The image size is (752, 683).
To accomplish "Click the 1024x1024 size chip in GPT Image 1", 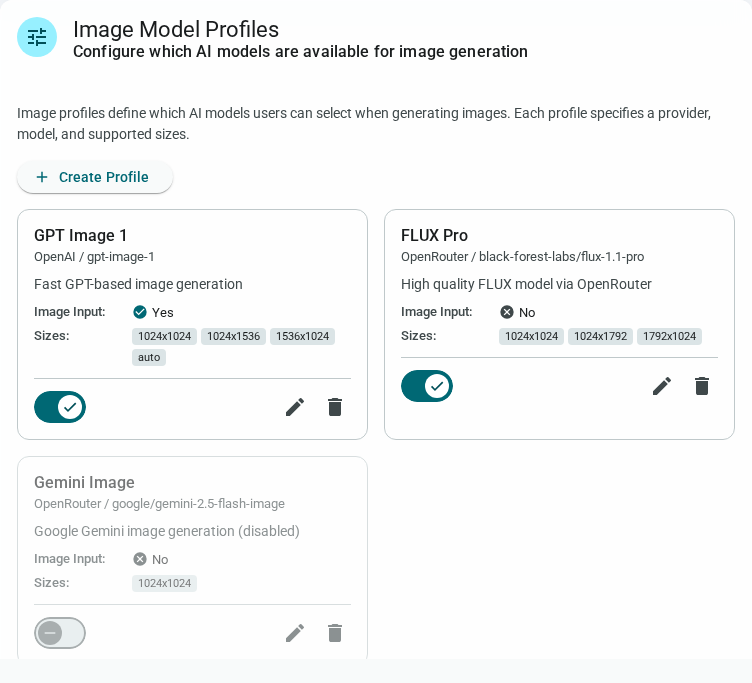I will (x=164, y=336).
